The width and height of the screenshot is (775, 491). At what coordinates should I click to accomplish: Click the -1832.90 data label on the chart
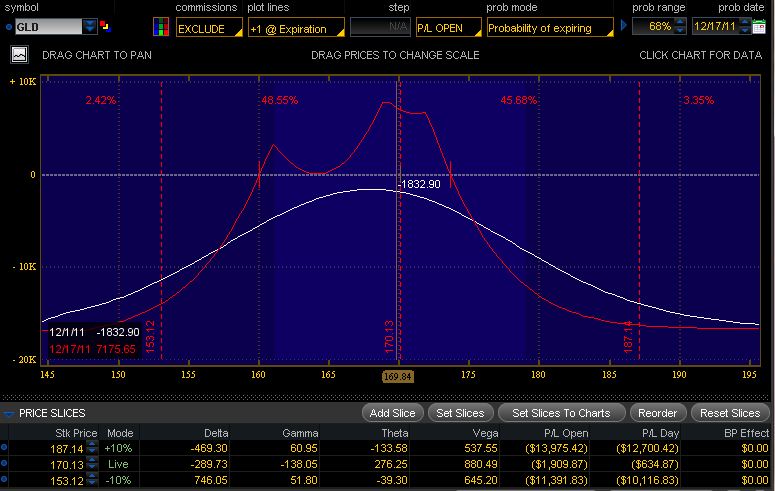pos(420,184)
